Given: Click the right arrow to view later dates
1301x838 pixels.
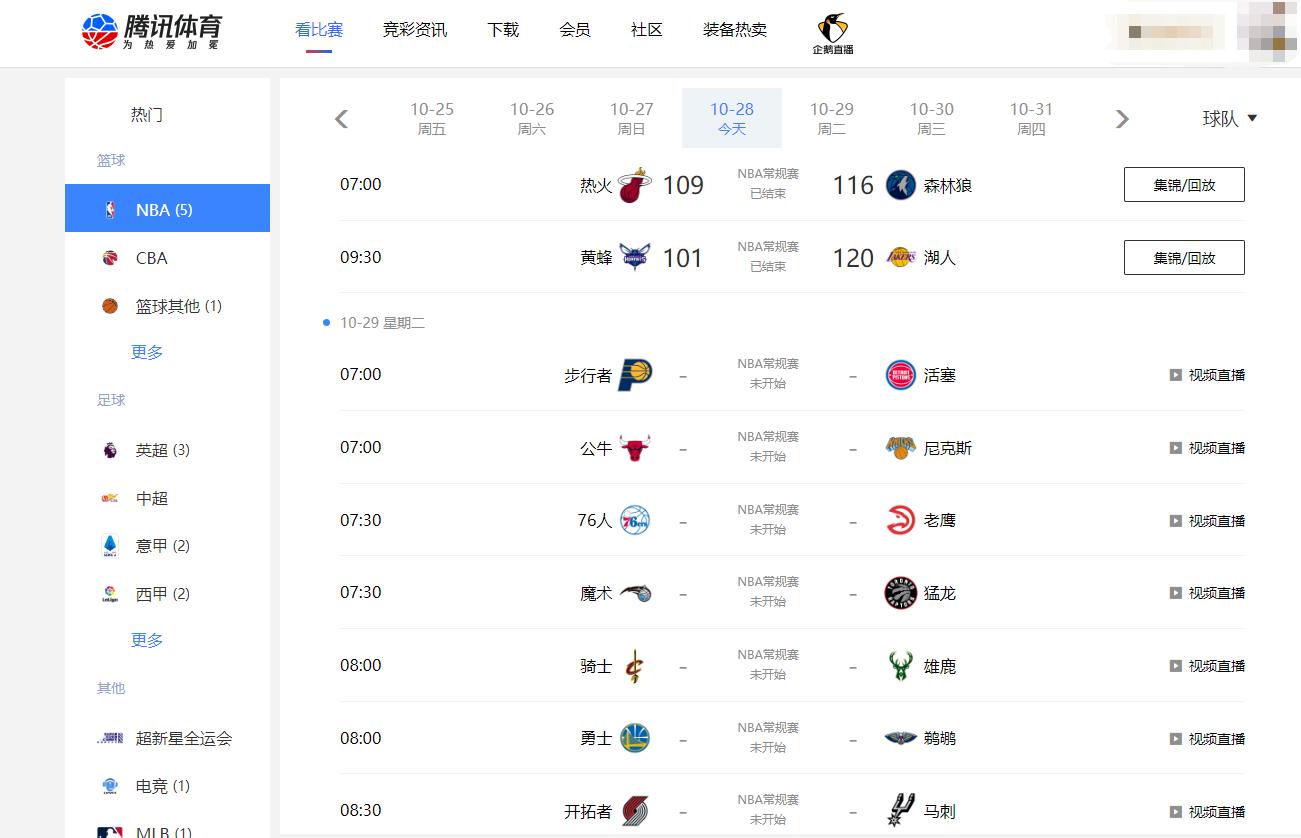Looking at the screenshot, I should coord(1121,118).
